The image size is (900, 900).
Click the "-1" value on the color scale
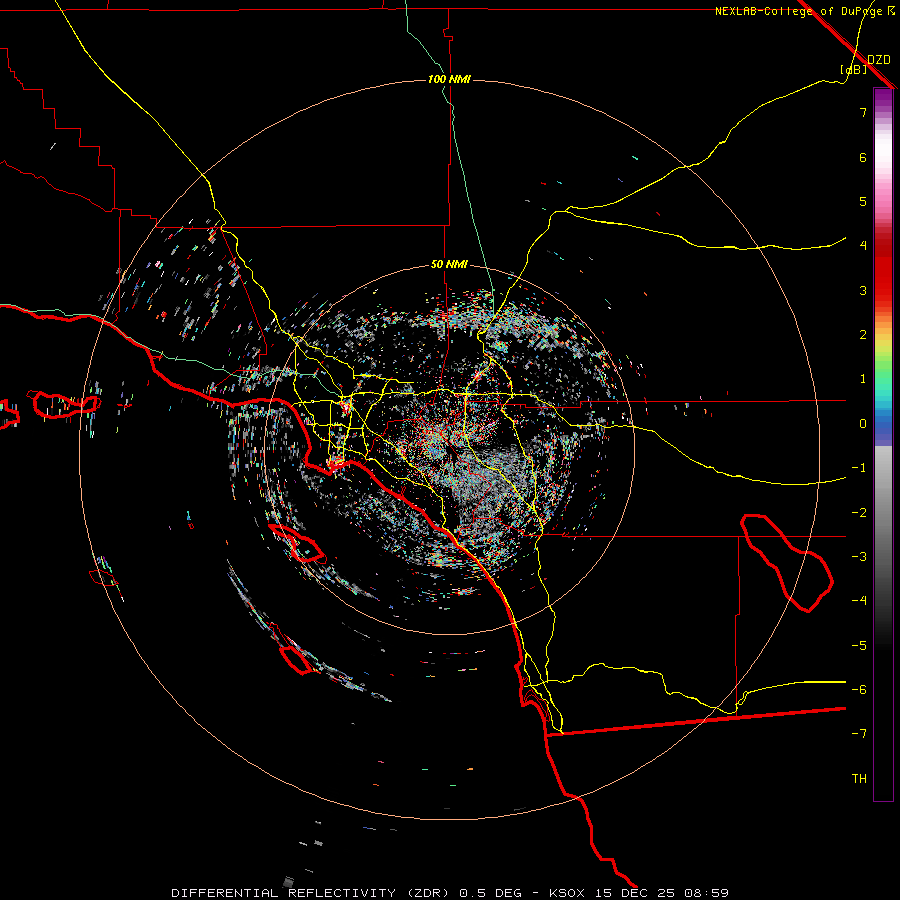[x=859, y=468]
